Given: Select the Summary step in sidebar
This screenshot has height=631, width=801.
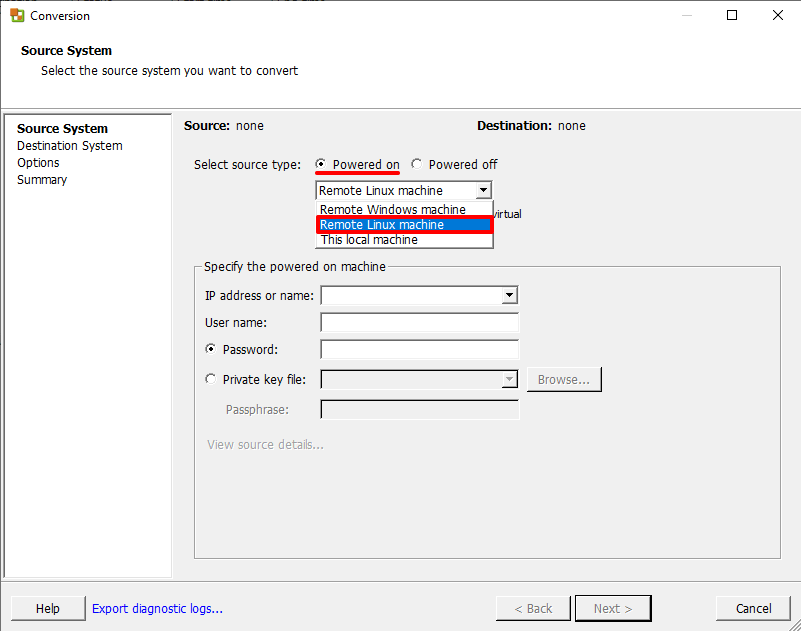Looking at the screenshot, I should [x=41, y=179].
